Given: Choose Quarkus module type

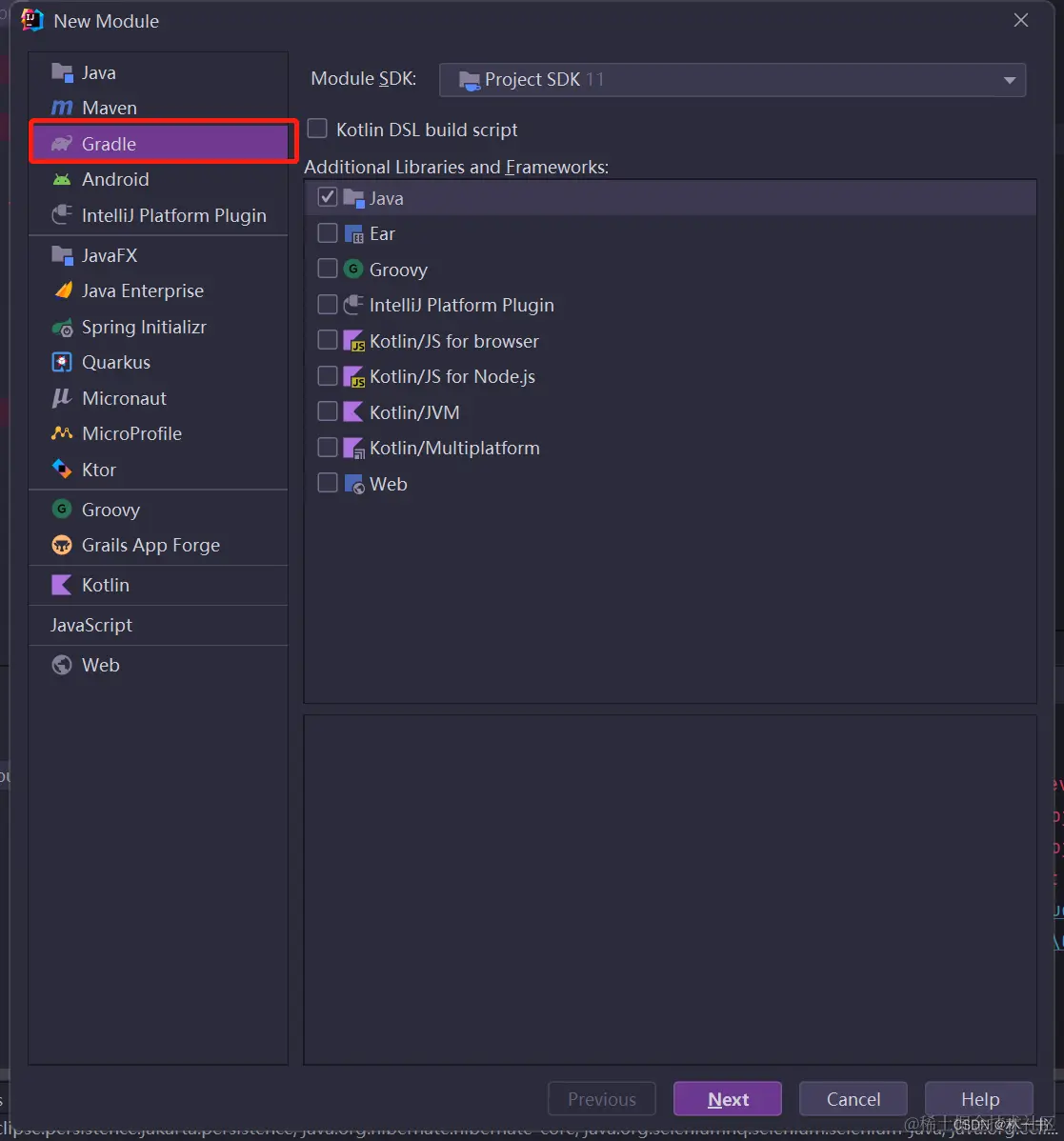Looking at the screenshot, I should click(x=159, y=362).
